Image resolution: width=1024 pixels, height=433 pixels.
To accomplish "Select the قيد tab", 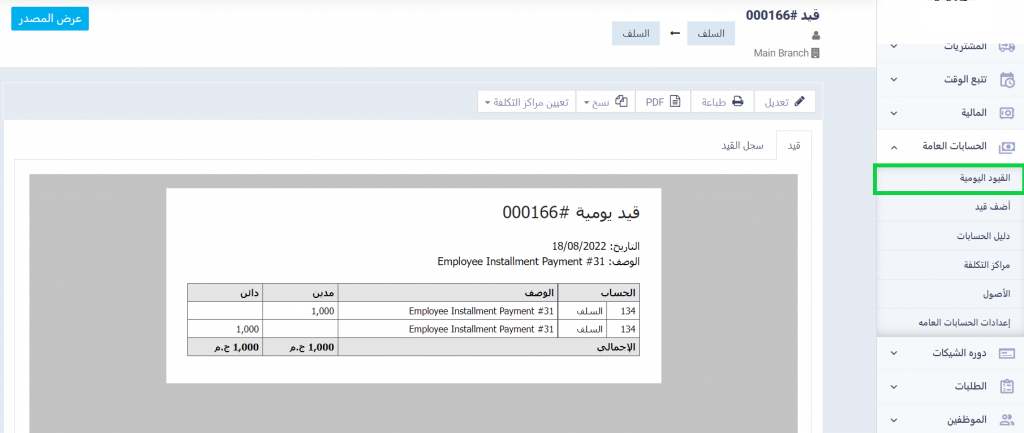I will coord(794,146).
